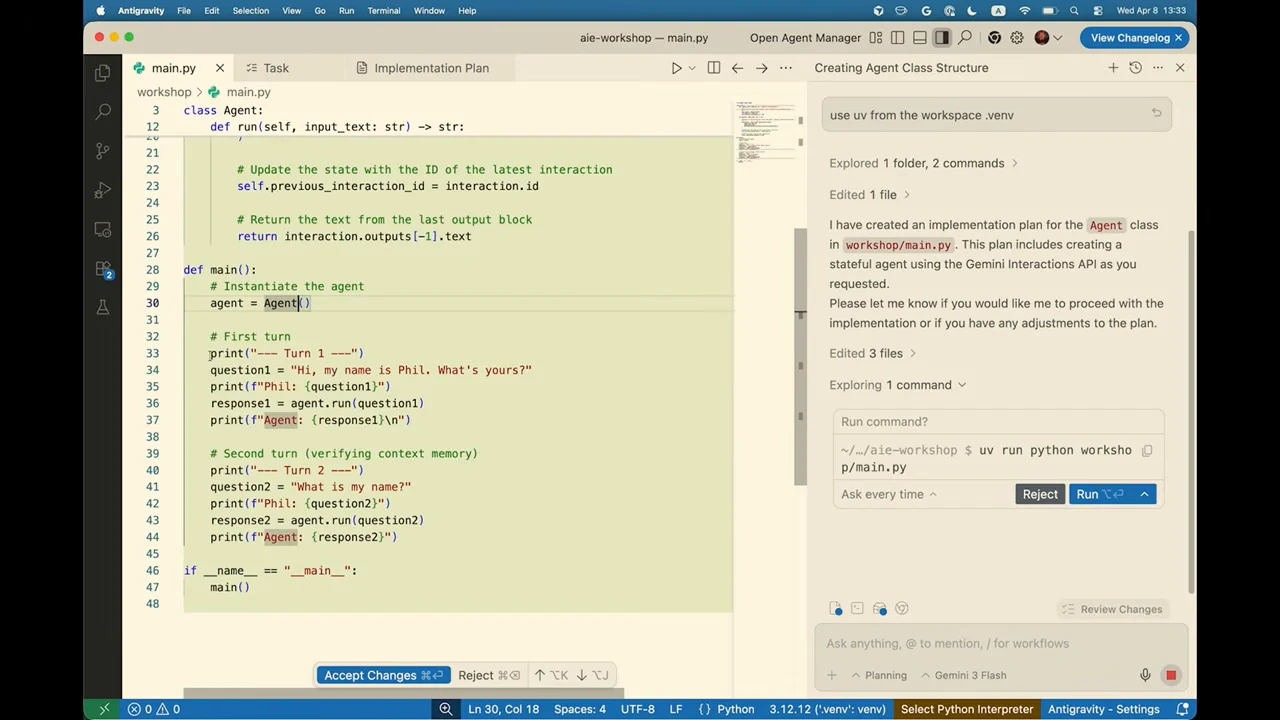Close the main.py tab
Screen dimensions: 1280x720
[x=220, y=68]
